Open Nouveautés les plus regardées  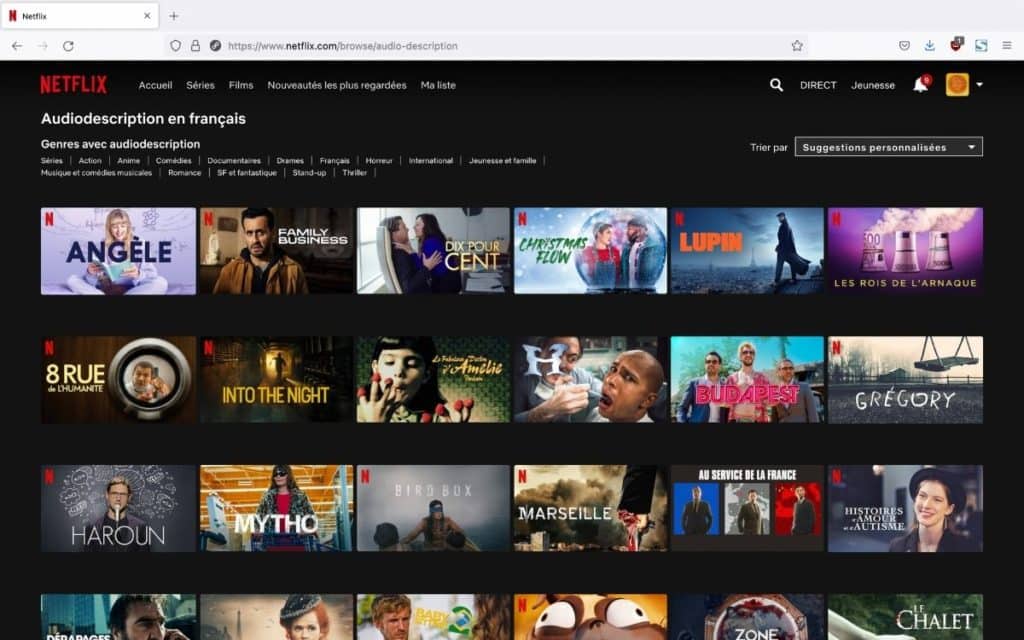[336, 85]
